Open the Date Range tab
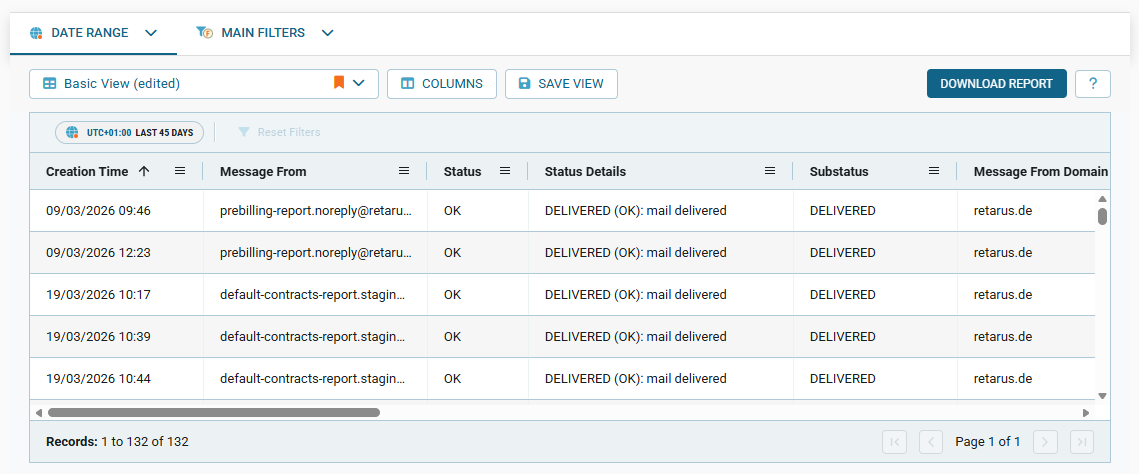1139x474 pixels. [x=93, y=33]
